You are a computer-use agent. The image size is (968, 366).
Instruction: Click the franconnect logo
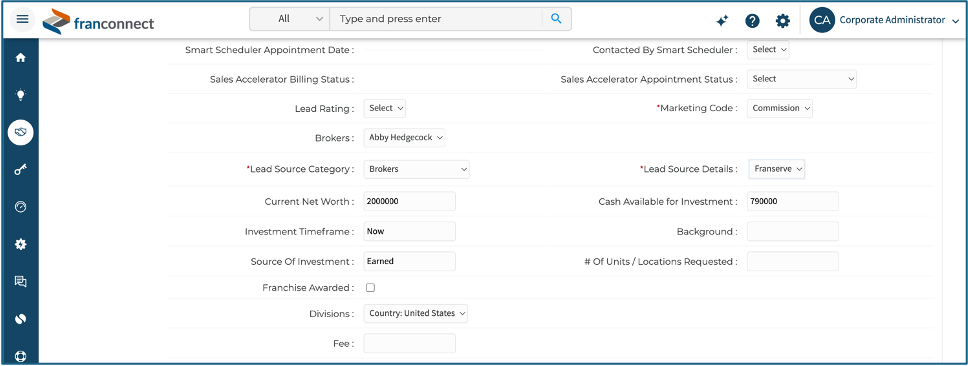point(99,22)
